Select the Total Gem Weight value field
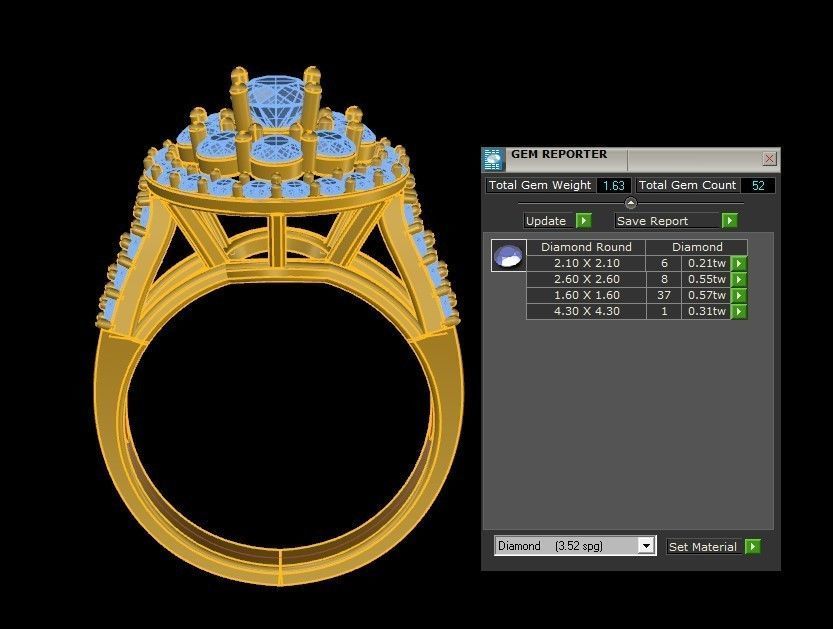 click(612, 185)
